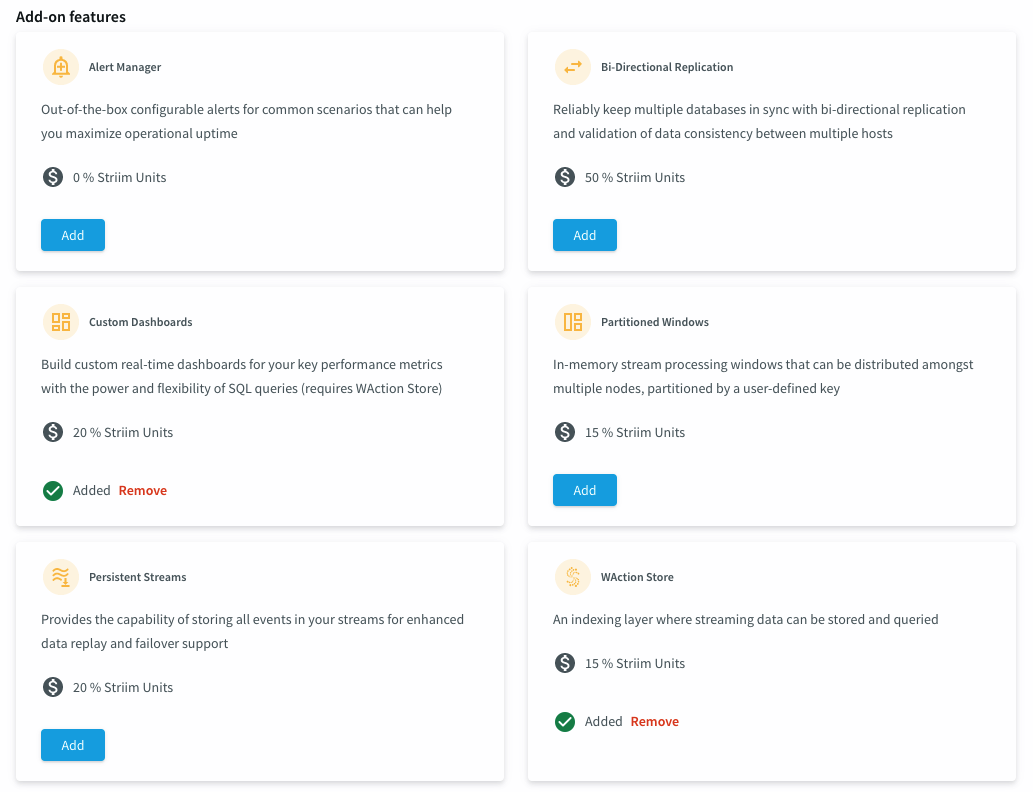This screenshot has height=792, width=1033.
Task: Click 15 % Striim Units in WAction Store
Action: point(635,664)
